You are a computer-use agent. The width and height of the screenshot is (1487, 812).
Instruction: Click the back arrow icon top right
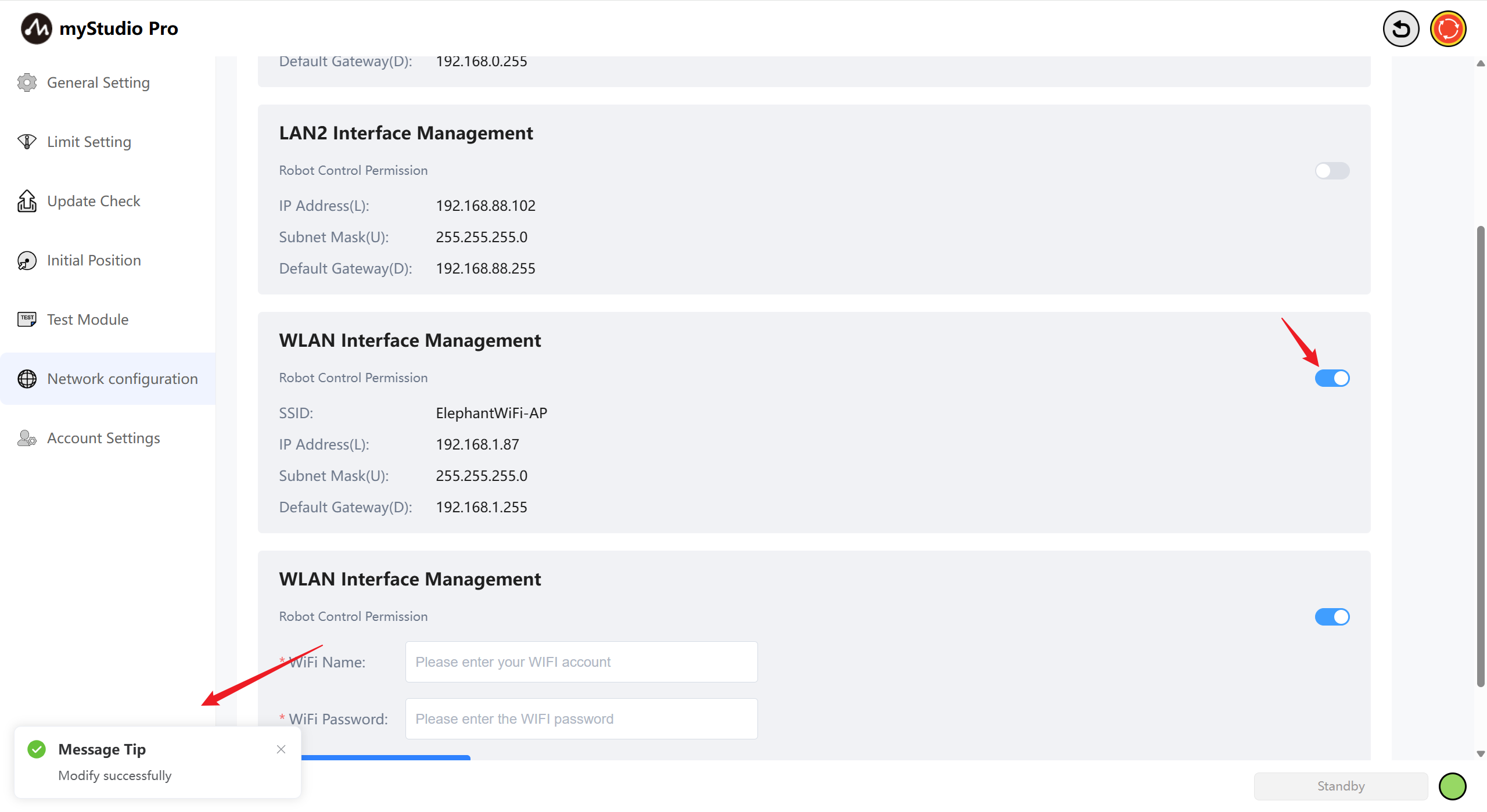point(1400,28)
